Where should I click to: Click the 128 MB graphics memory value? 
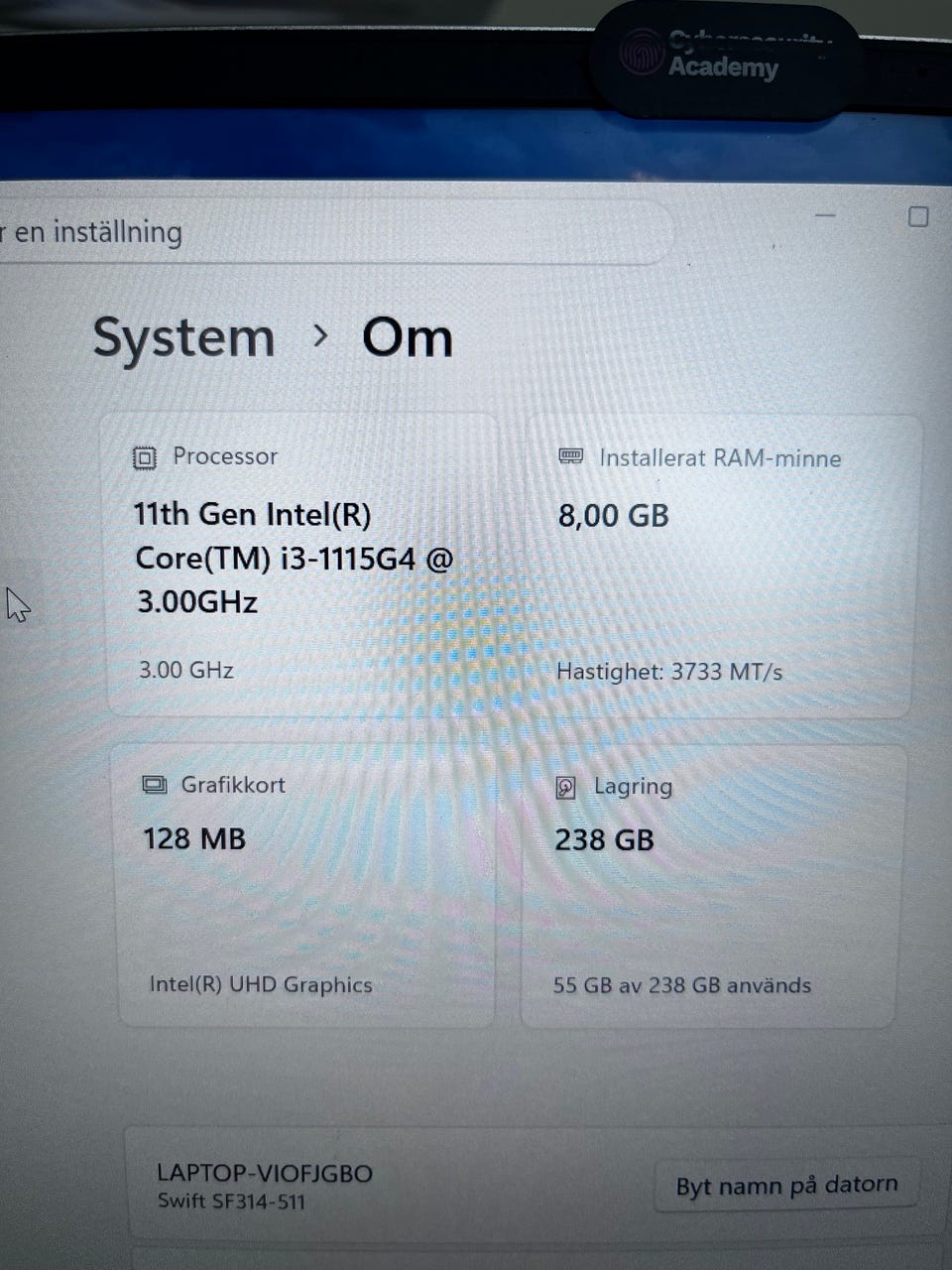194,839
